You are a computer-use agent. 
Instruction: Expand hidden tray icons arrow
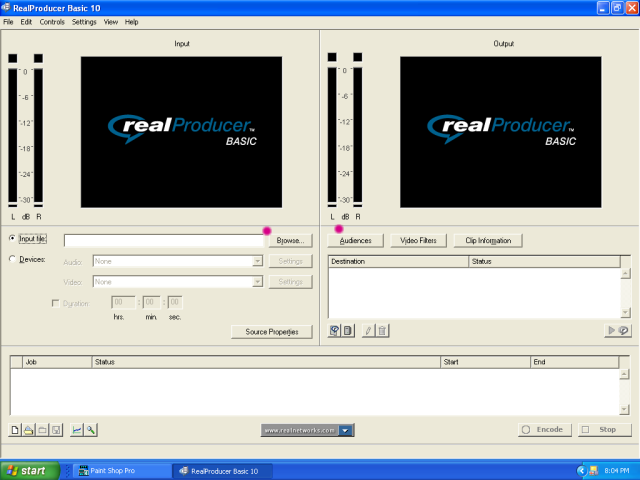tap(581, 471)
